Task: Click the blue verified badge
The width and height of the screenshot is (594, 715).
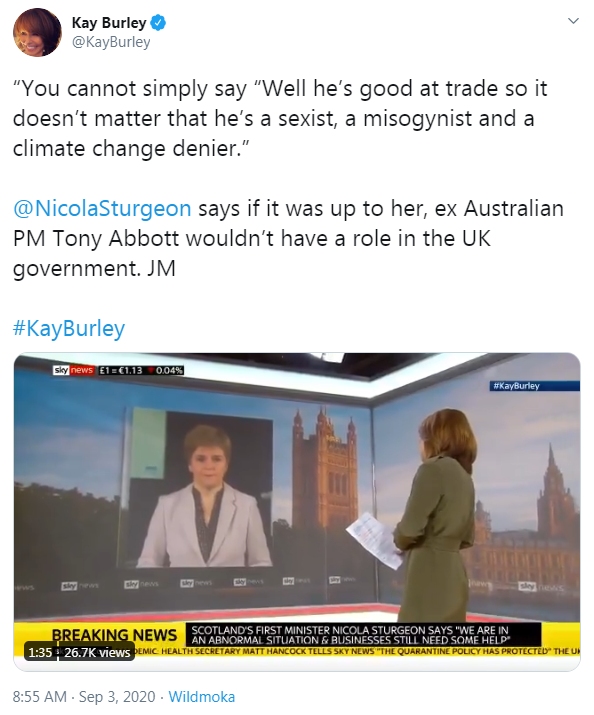Action: coord(158,23)
